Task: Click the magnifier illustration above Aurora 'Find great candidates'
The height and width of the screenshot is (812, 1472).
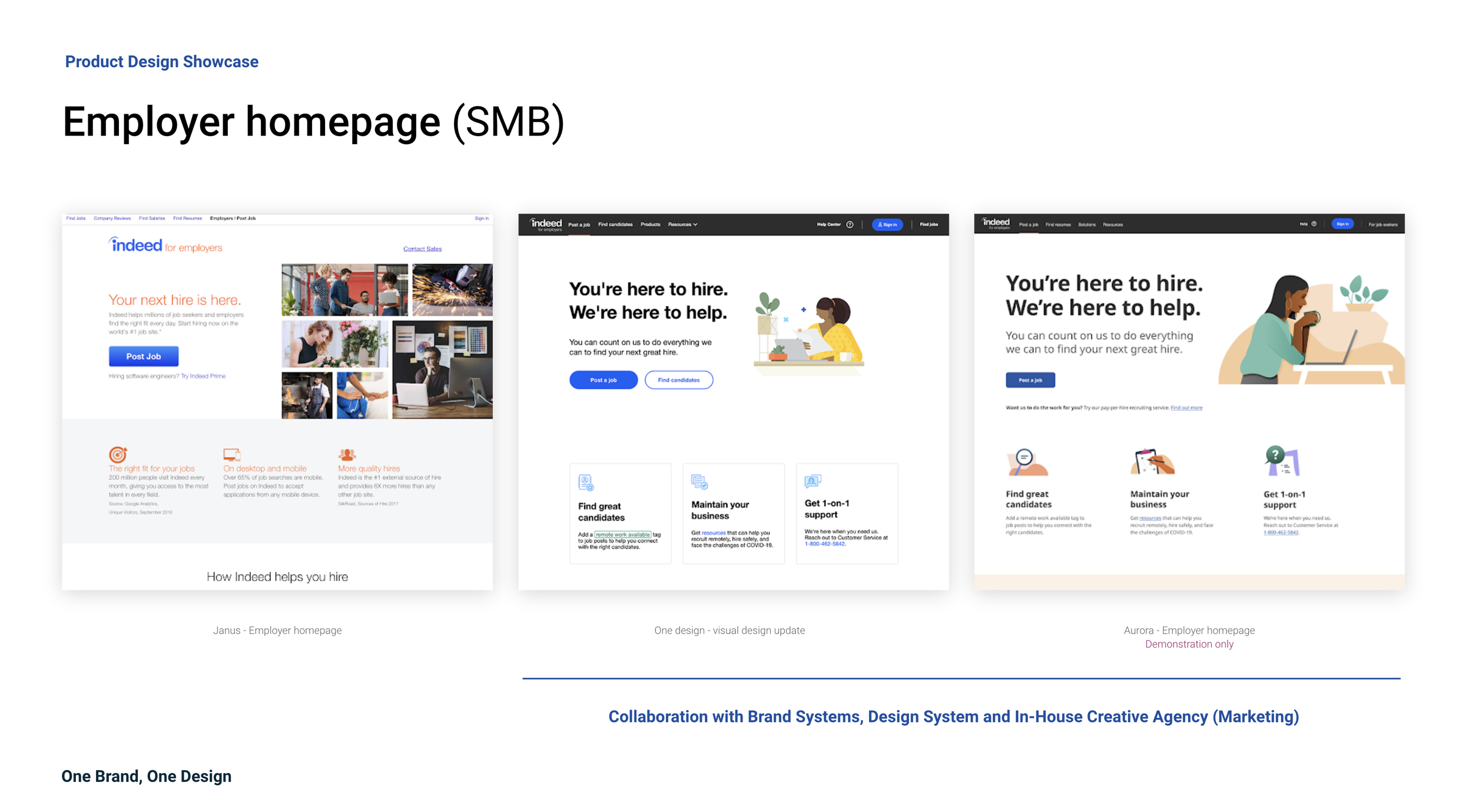Action: click(x=1027, y=462)
